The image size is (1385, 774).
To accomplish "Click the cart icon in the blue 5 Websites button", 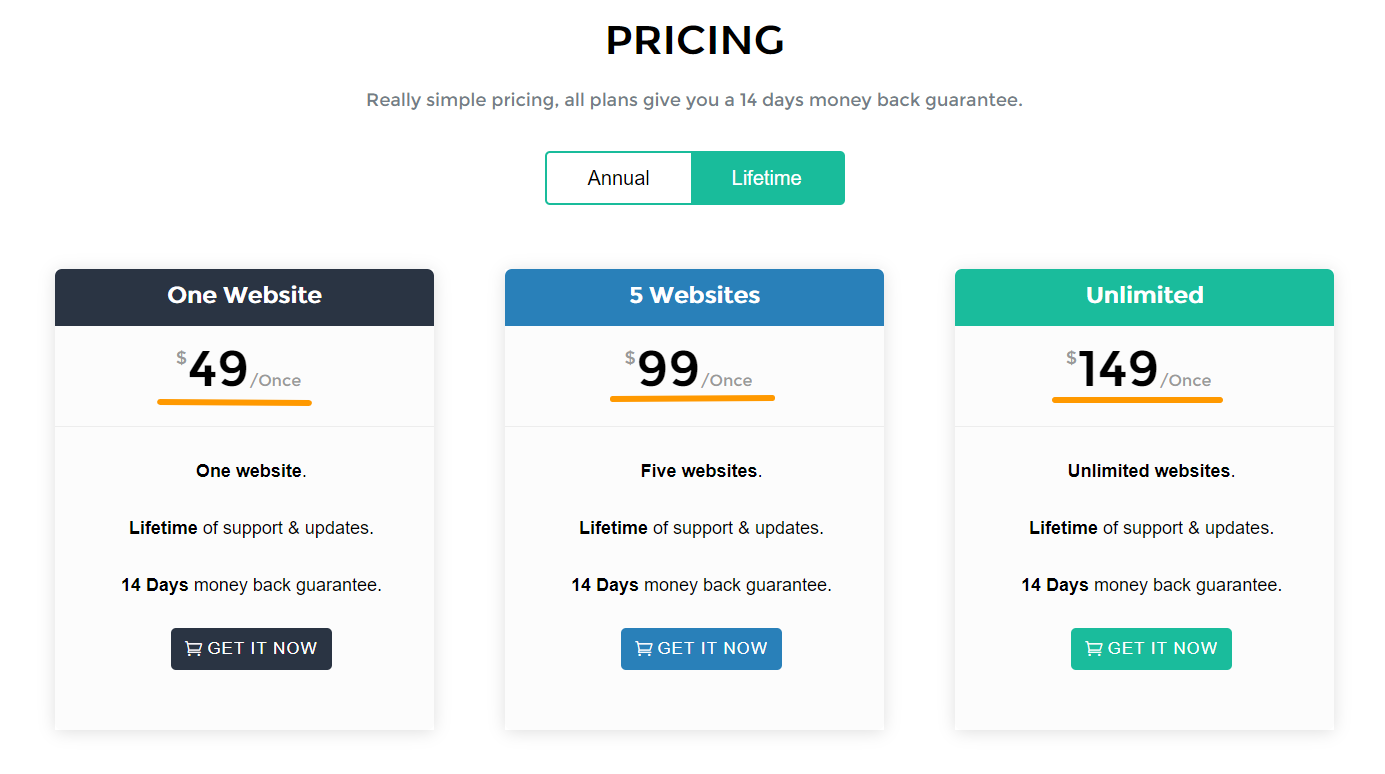I will pyautogui.click(x=644, y=649).
